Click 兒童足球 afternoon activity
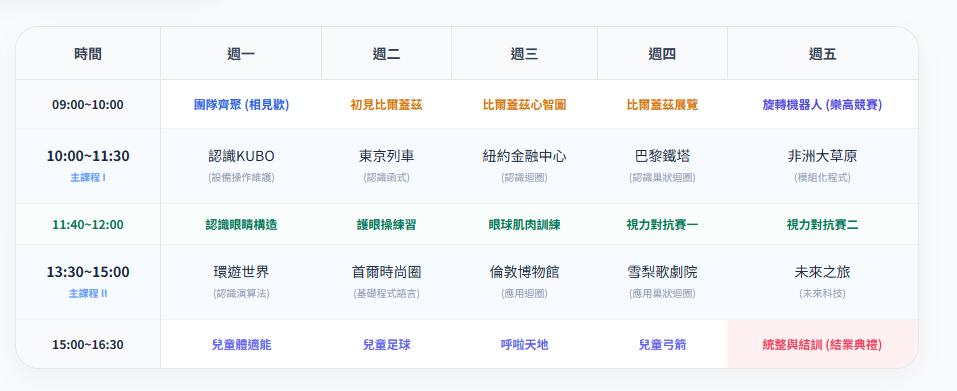The height and width of the screenshot is (391, 957). coord(386,345)
